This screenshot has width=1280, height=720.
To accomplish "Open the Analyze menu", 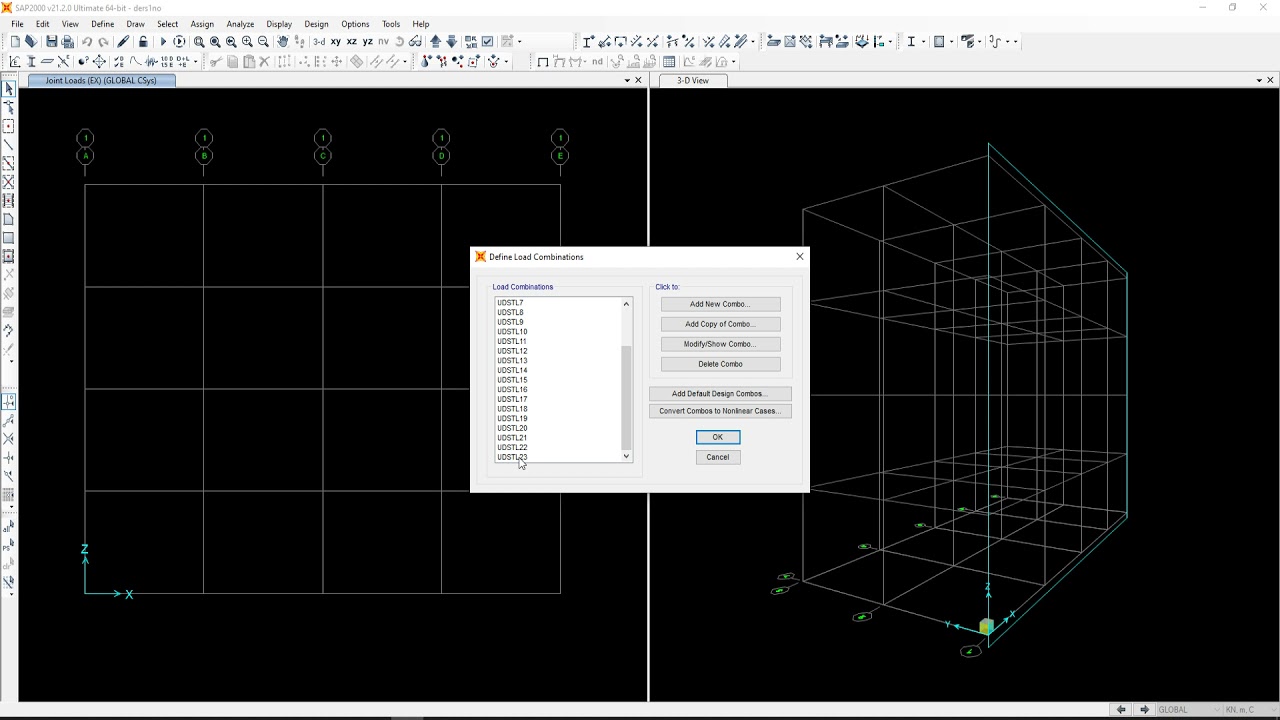I will coord(240,24).
